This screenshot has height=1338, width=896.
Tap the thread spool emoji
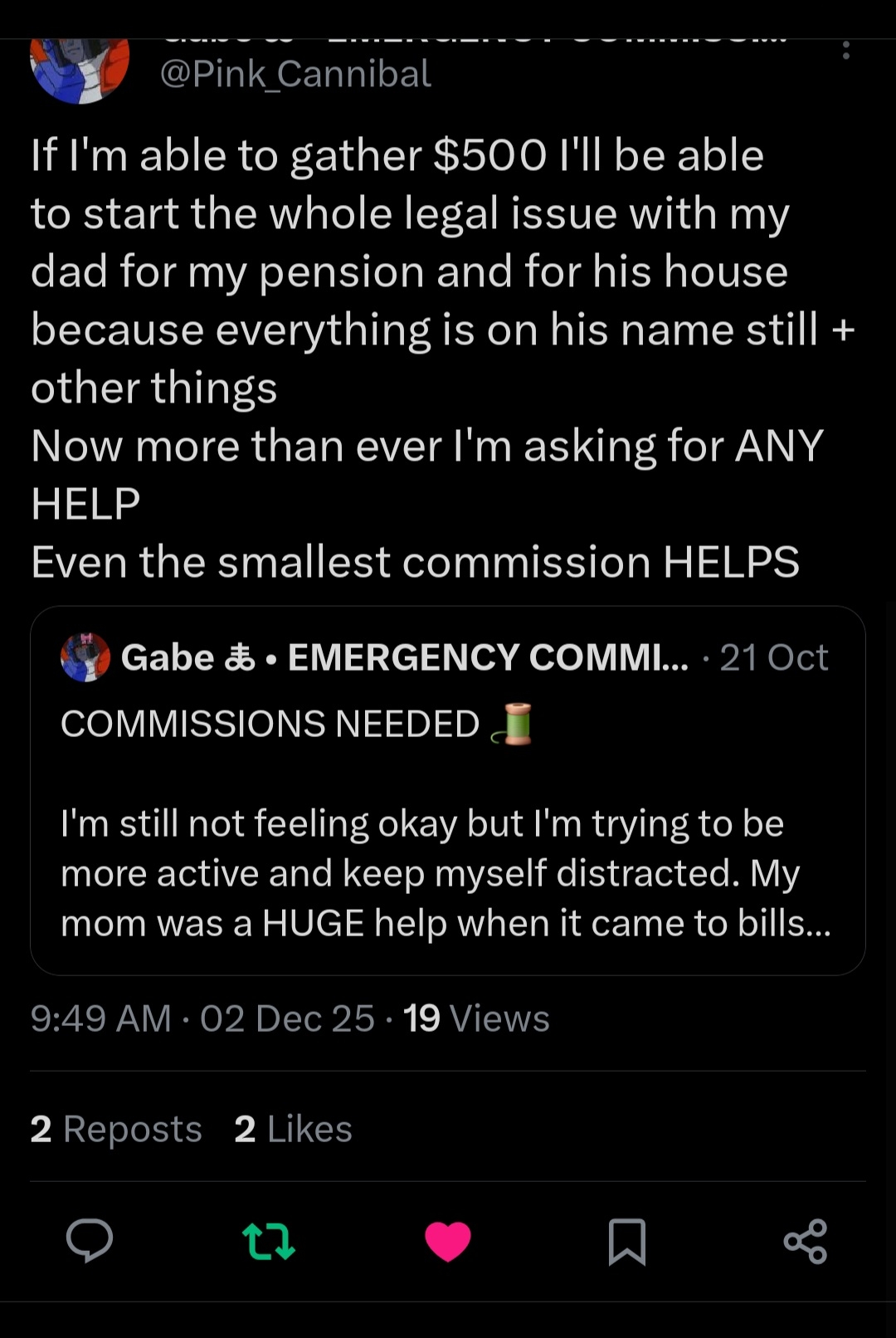[512, 724]
